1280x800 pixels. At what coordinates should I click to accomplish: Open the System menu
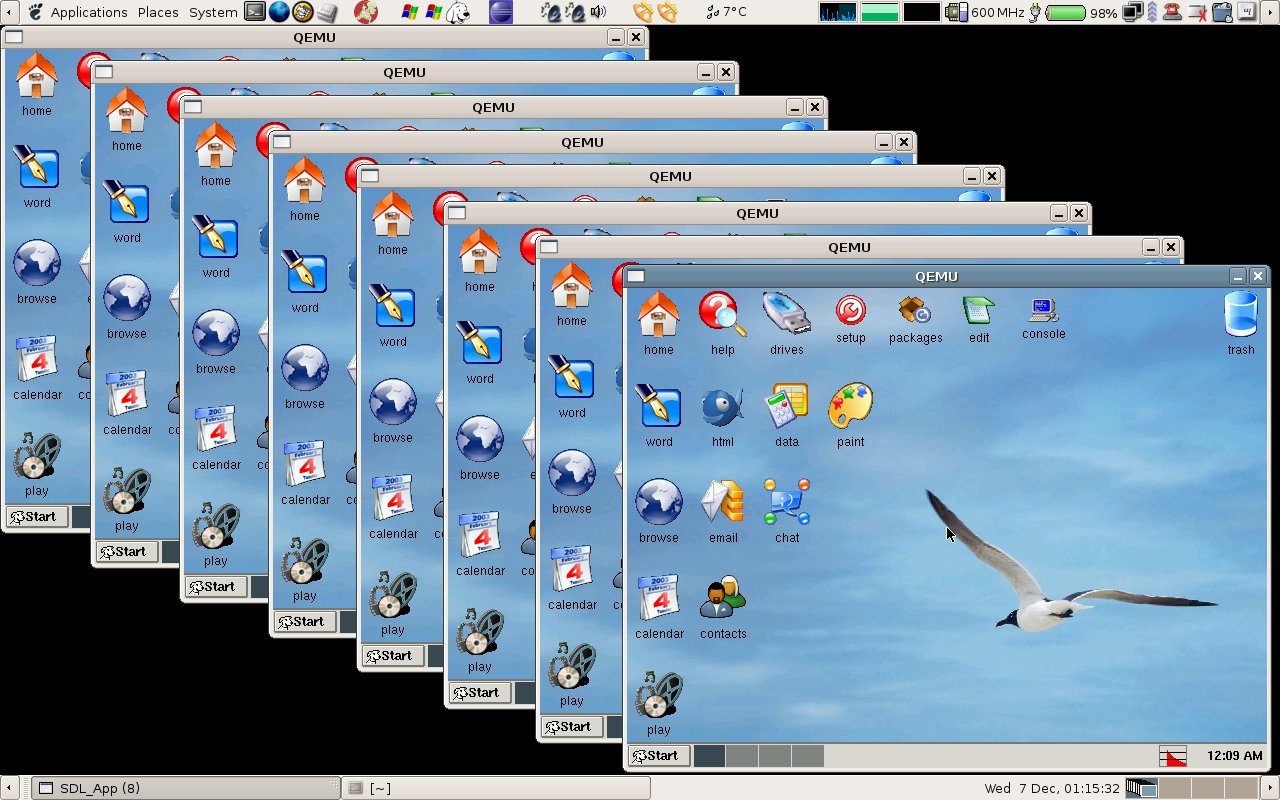pos(213,12)
